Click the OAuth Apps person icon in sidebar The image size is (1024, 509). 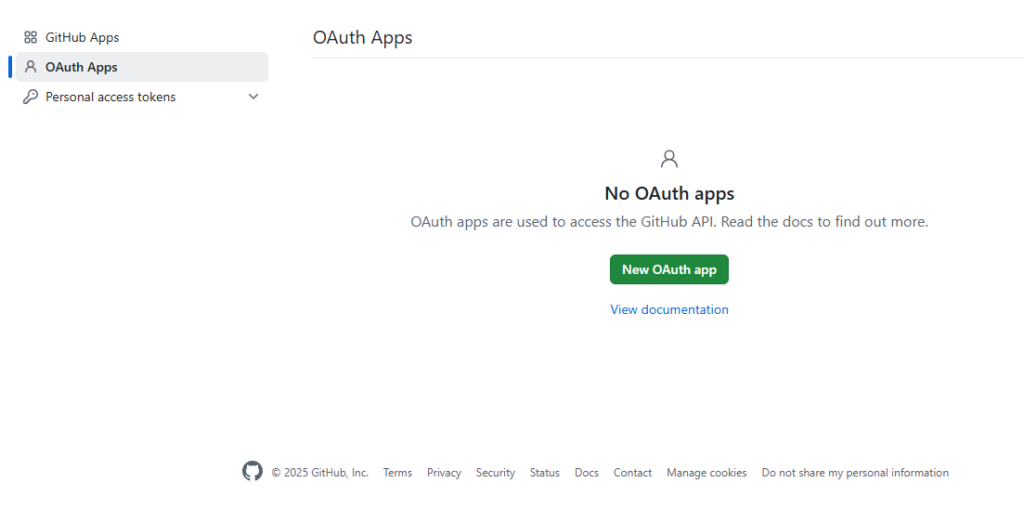coord(31,67)
